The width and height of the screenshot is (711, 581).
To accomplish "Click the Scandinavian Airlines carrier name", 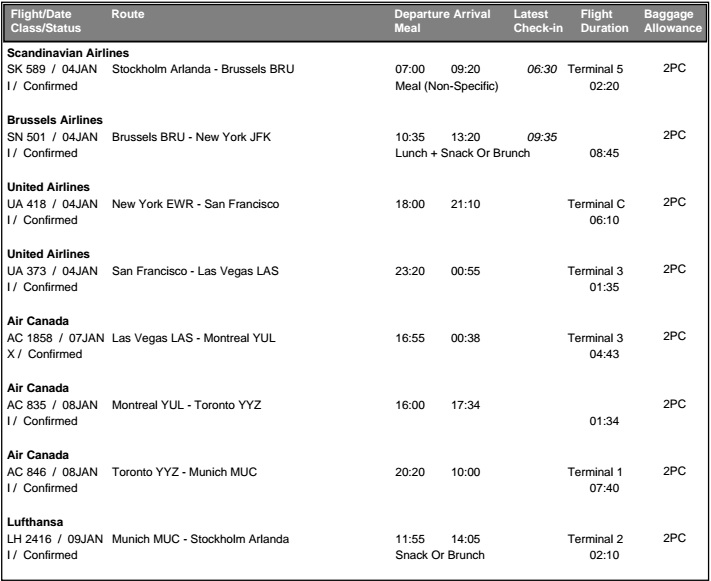I will tap(70, 53).
